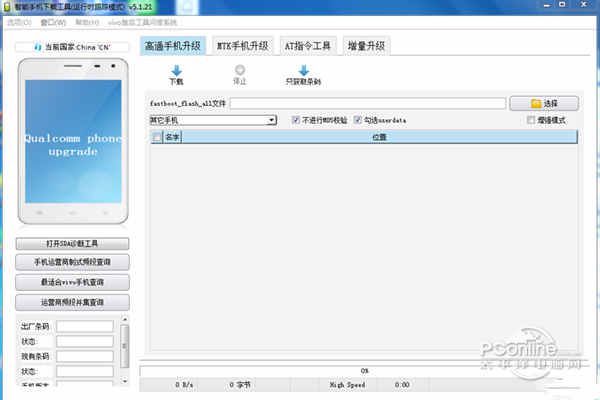Click the Qualcomm phone upgrade phone image
This screenshot has height=400, width=600.
tap(73, 141)
